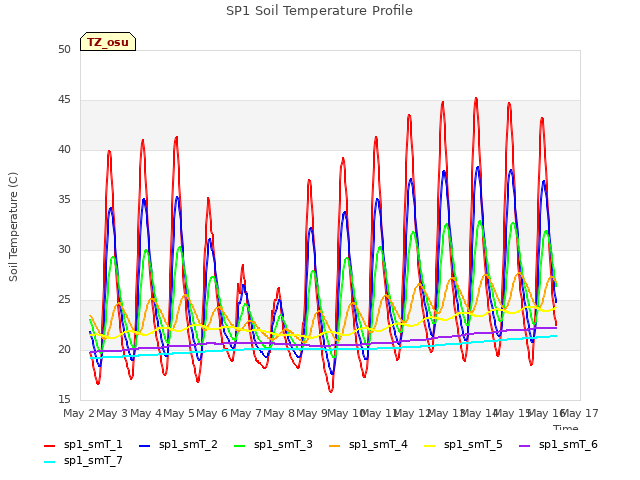Click the cyan sp1_smT_7 legend swatch
The image size is (640, 480).
click(x=49, y=462)
